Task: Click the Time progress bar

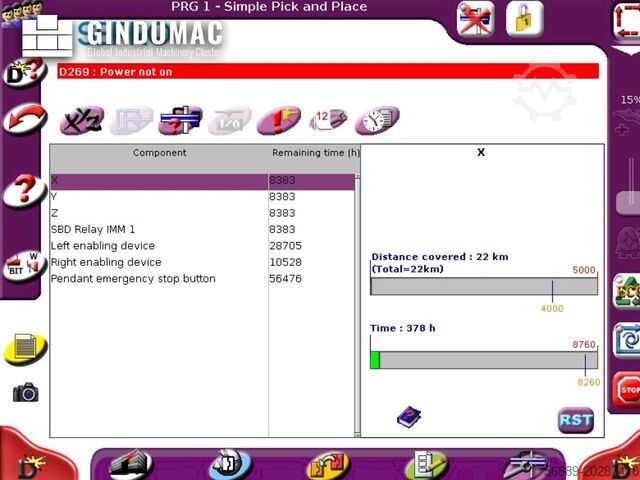Action: (484, 360)
